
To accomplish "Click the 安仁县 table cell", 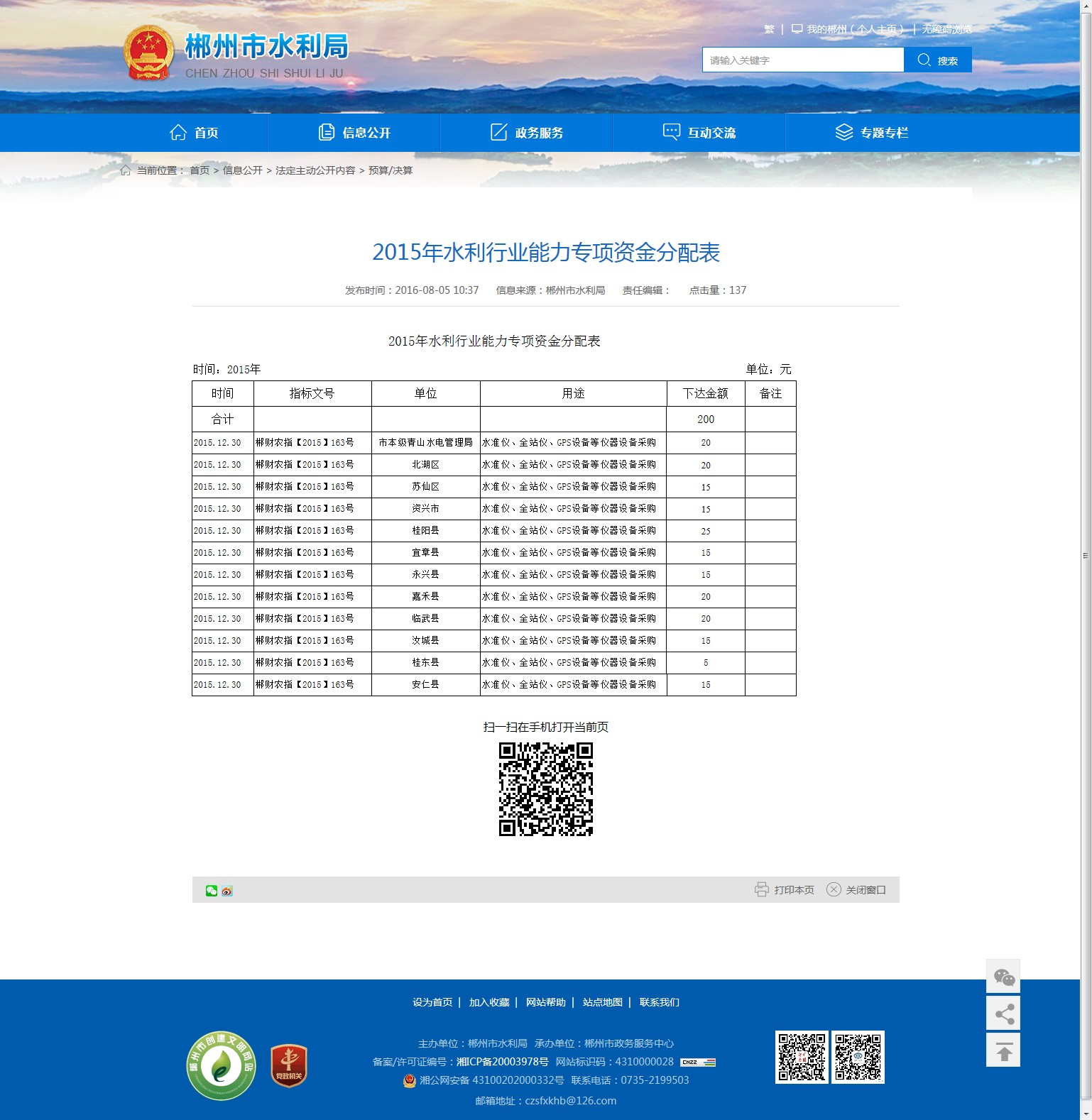I will click(x=426, y=684).
